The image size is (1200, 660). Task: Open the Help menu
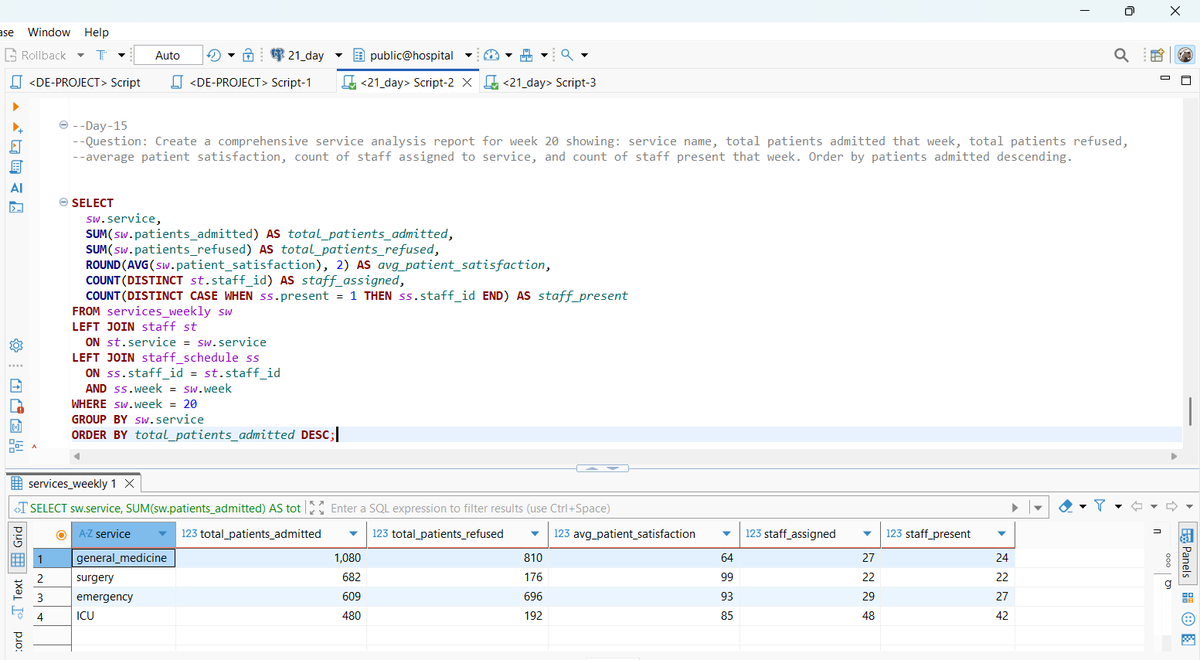[x=97, y=33]
